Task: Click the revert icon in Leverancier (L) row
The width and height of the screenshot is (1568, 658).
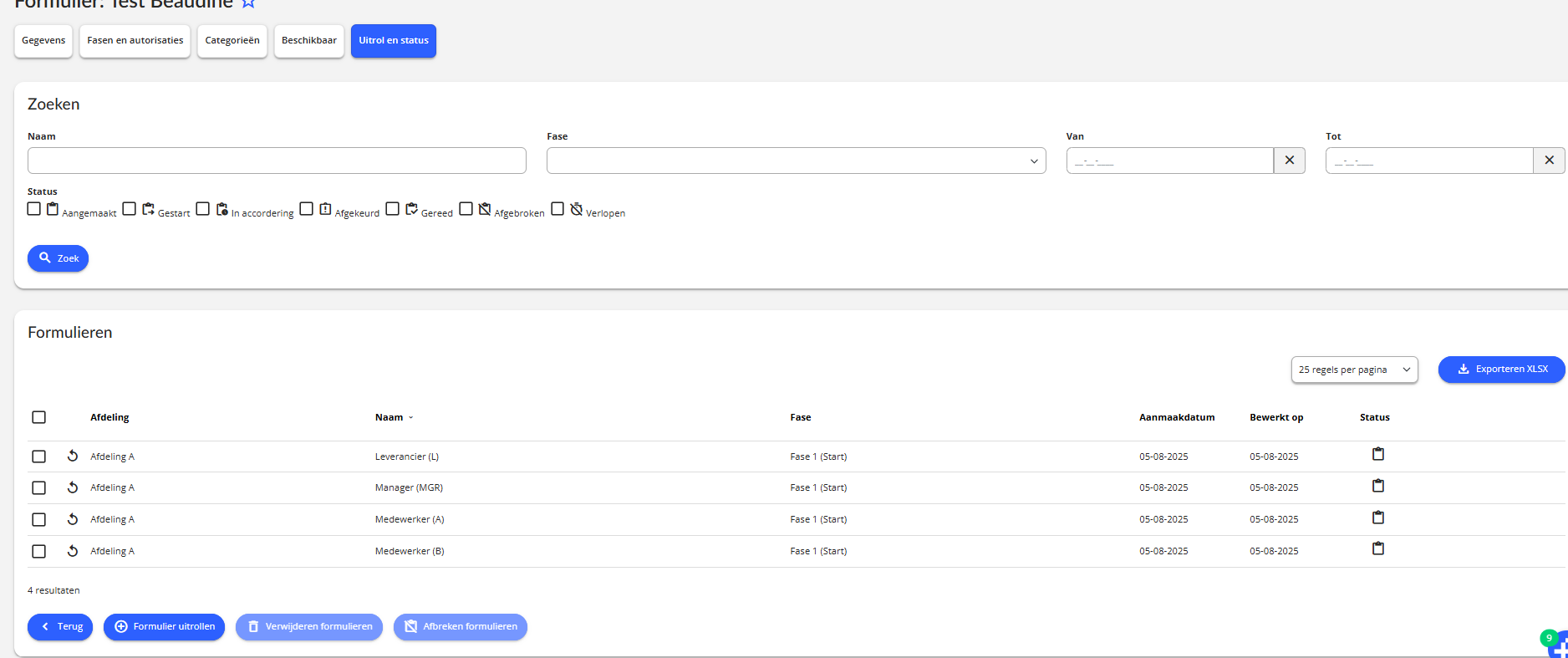Action: pos(73,456)
